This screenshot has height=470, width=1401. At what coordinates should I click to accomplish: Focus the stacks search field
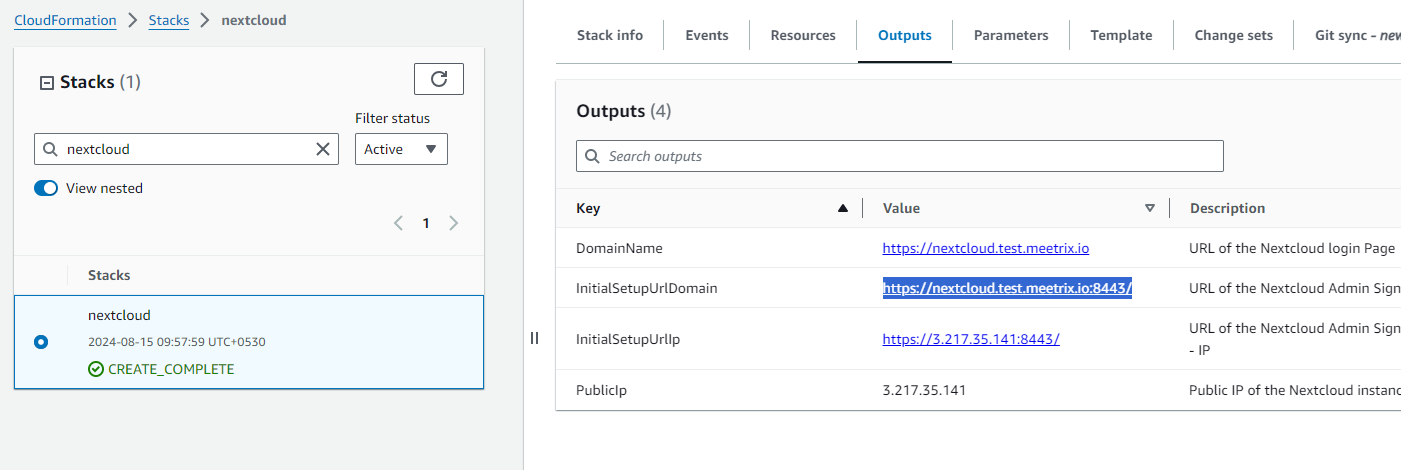[x=185, y=149]
